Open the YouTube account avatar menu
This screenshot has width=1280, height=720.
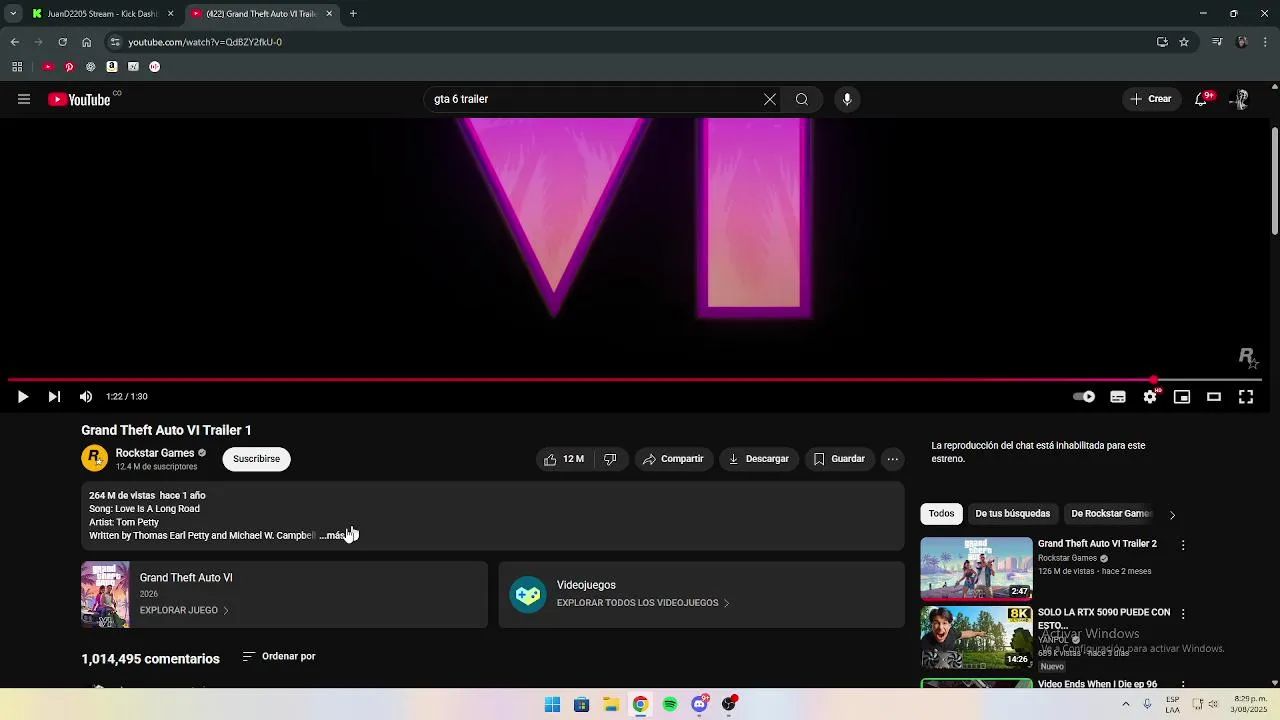(x=1240, y=99)
